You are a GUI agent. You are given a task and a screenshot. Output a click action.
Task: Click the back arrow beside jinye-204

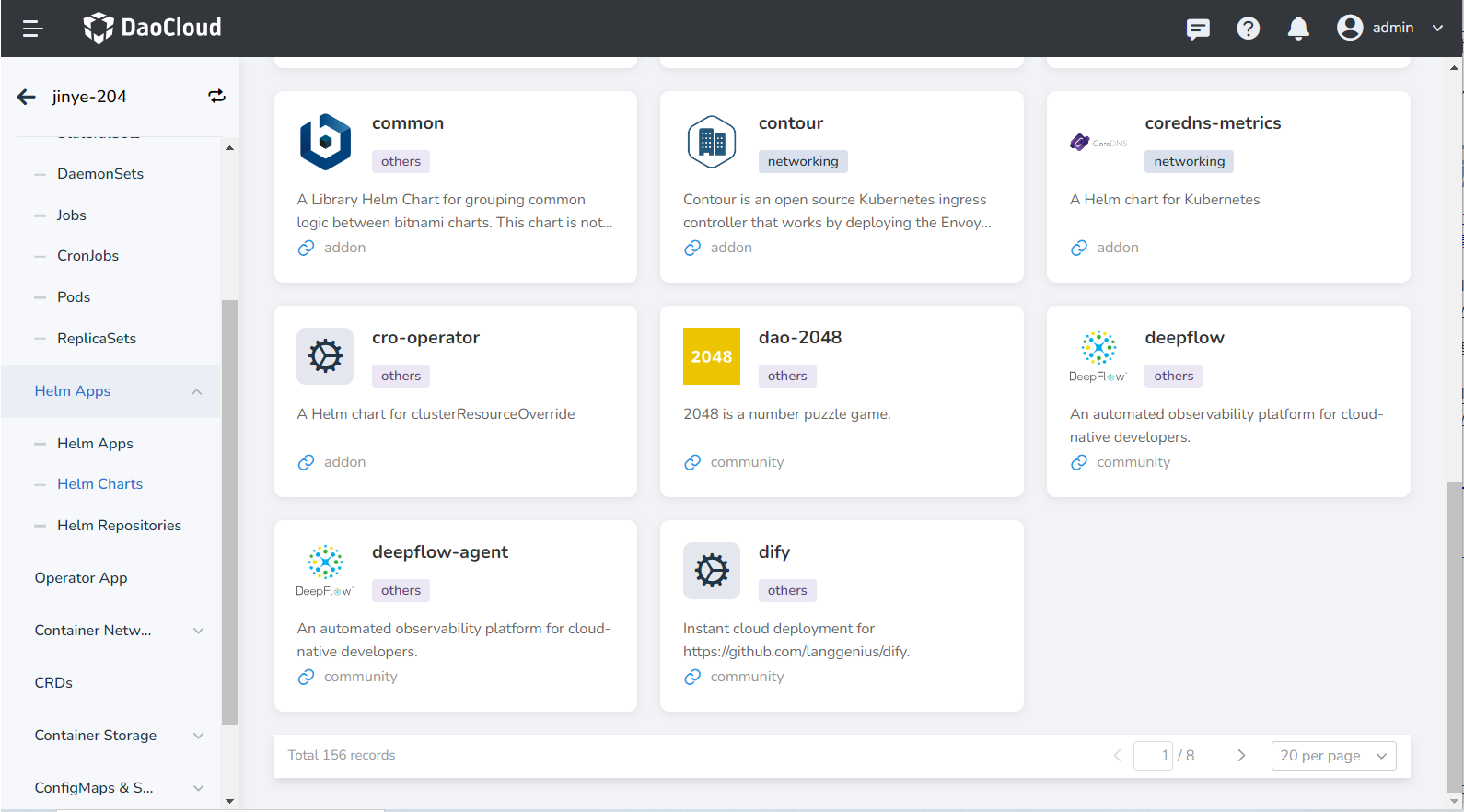[x=27, y=97]
